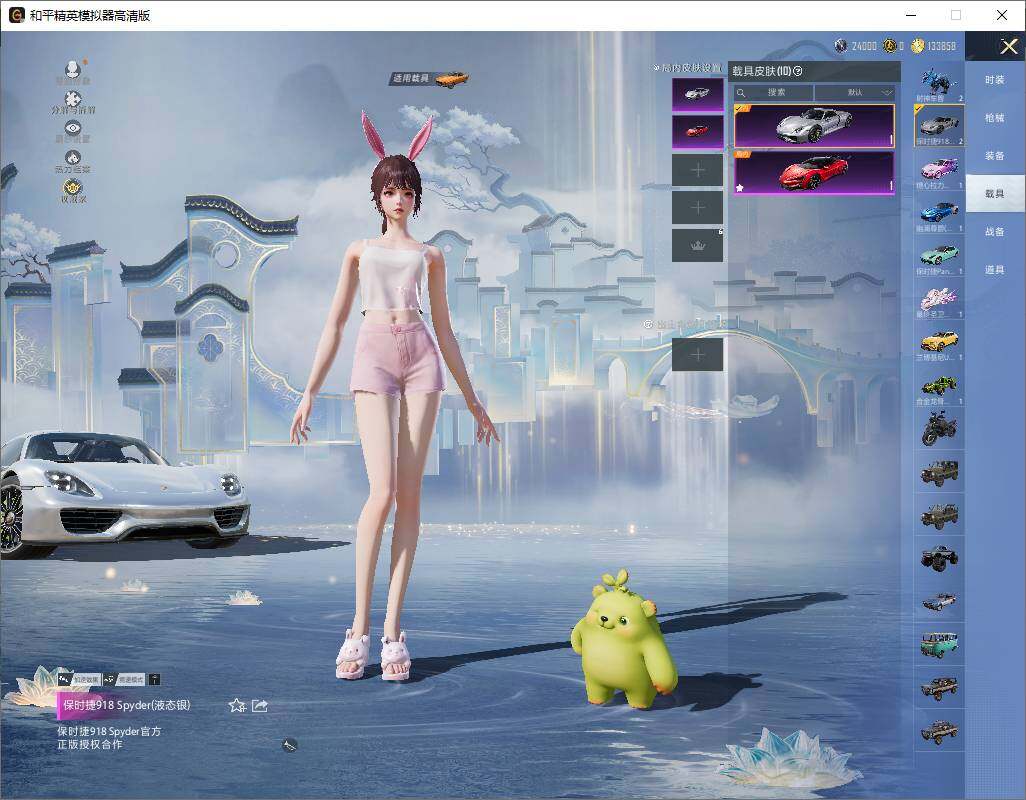Viewport: 1026px width, 800px height.
Task: Click the silver coin 24000 balance
Action: point(856,46)
